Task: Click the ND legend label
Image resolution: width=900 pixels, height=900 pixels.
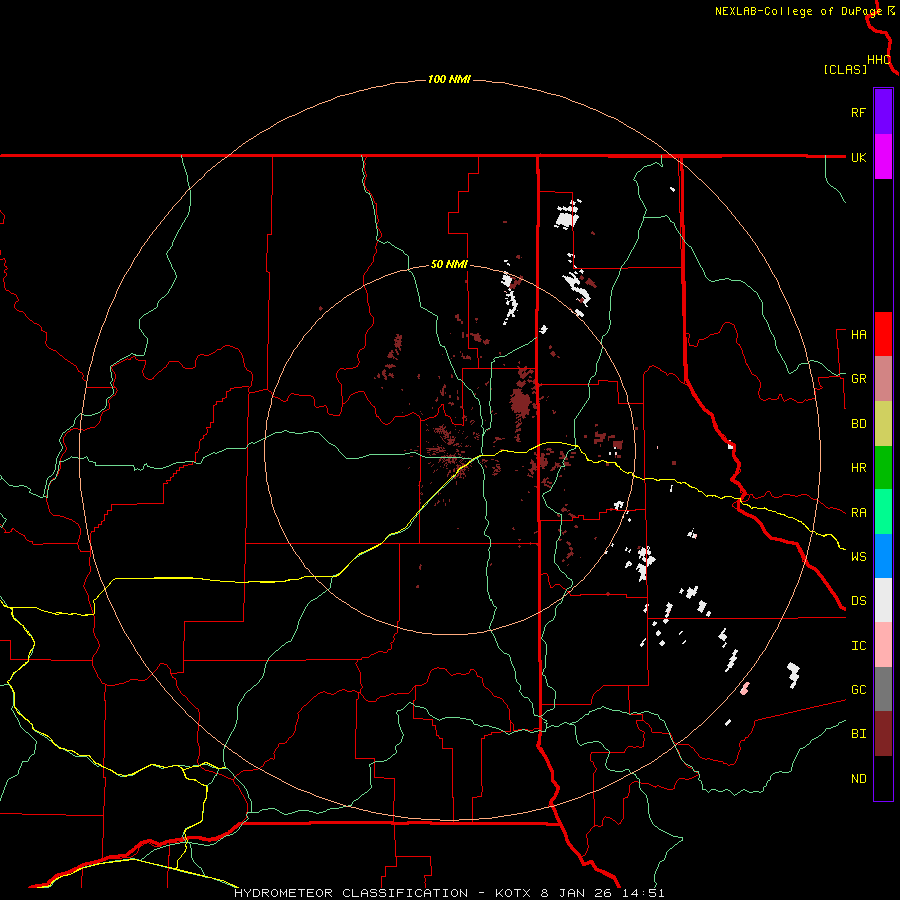Action: [x=858, y=779]
